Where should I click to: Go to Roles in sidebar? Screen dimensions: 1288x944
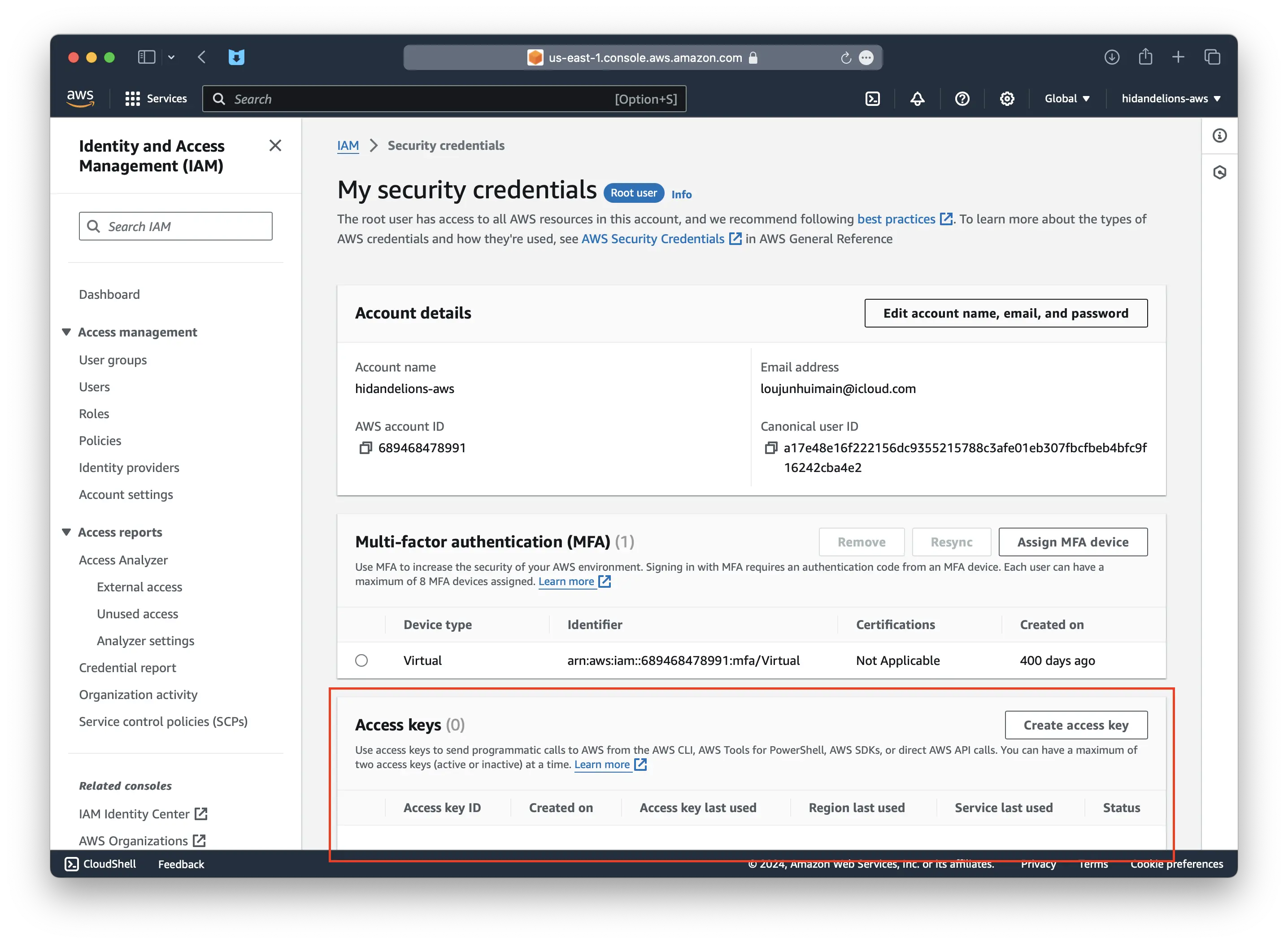tap(94, 414)
